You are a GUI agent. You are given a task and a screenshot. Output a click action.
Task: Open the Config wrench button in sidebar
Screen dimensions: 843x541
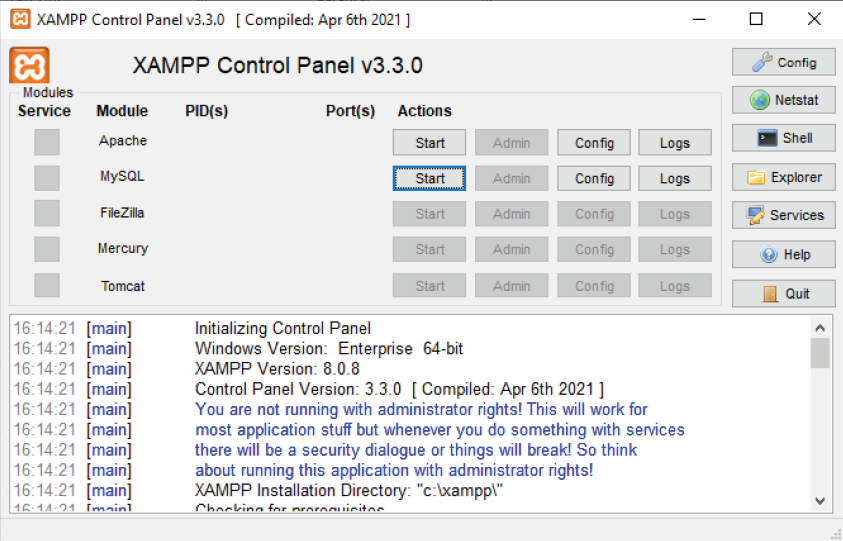(x=784, y=62)
